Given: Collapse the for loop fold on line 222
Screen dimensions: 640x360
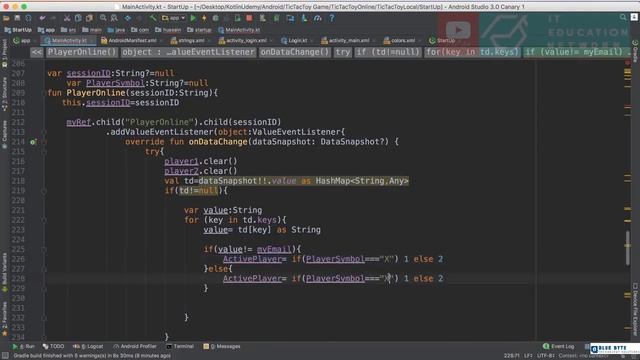Looking at the screenshot, I should click(44, 220).
